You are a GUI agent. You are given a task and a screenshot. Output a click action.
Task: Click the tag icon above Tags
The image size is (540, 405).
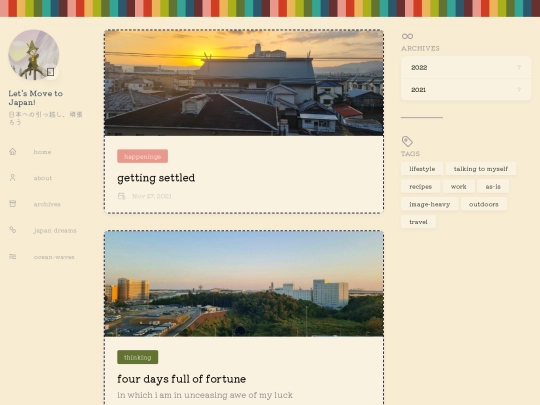(407, 141)
